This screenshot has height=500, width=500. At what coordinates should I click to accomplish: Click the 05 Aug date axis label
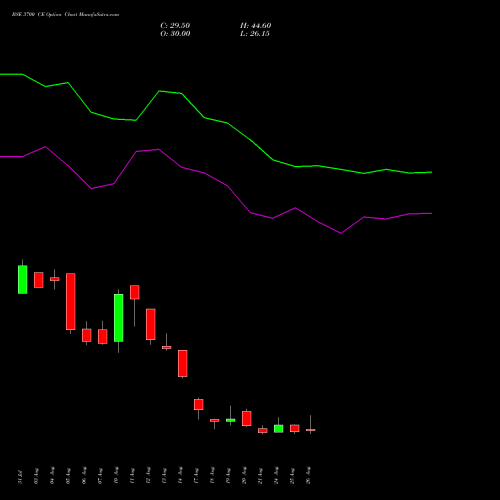tap(68, 476)
